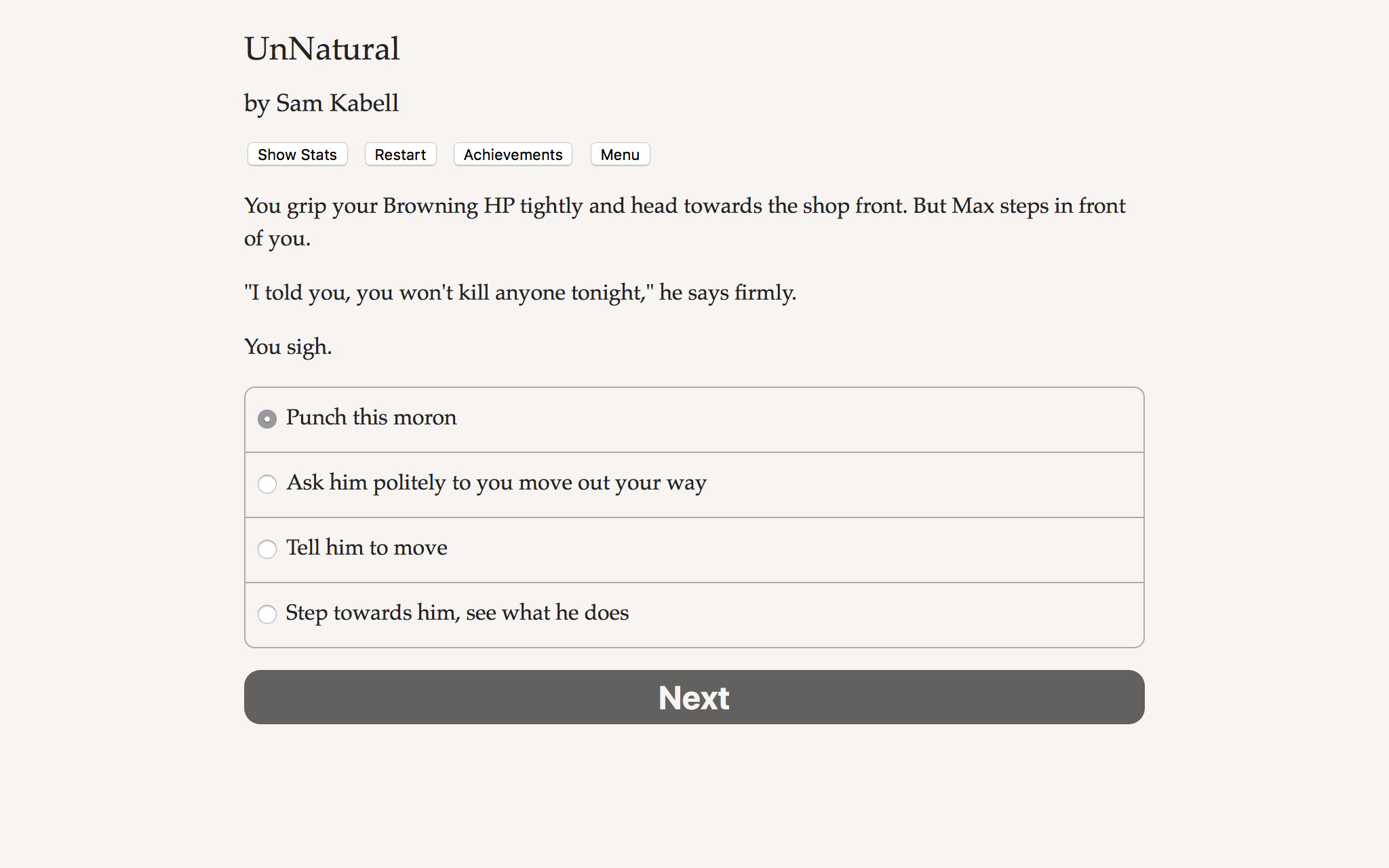The image size is (1389, 868).
Task: Click the "You sigh." text
Action: [288, 346]
